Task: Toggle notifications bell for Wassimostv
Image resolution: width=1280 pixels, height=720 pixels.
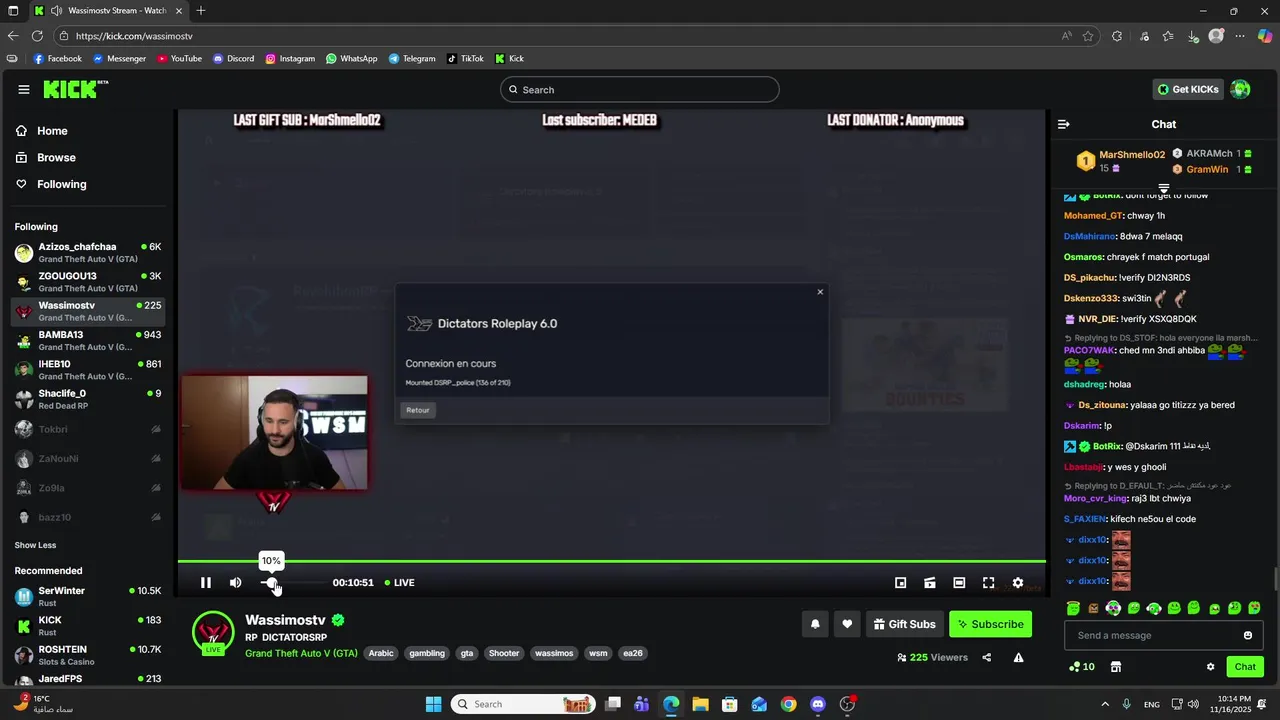Action: (x=815, y=624)
